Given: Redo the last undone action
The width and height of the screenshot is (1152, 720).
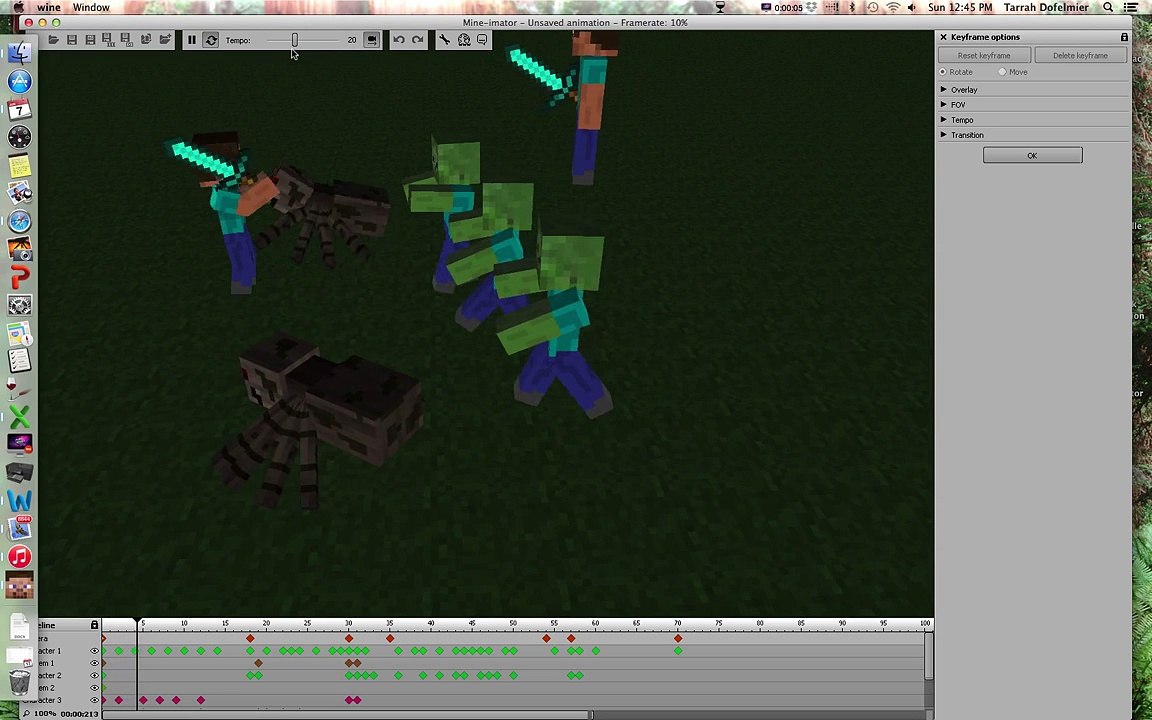Looking at the screenshot, I should pyautogui.click(x=418, y=40).
